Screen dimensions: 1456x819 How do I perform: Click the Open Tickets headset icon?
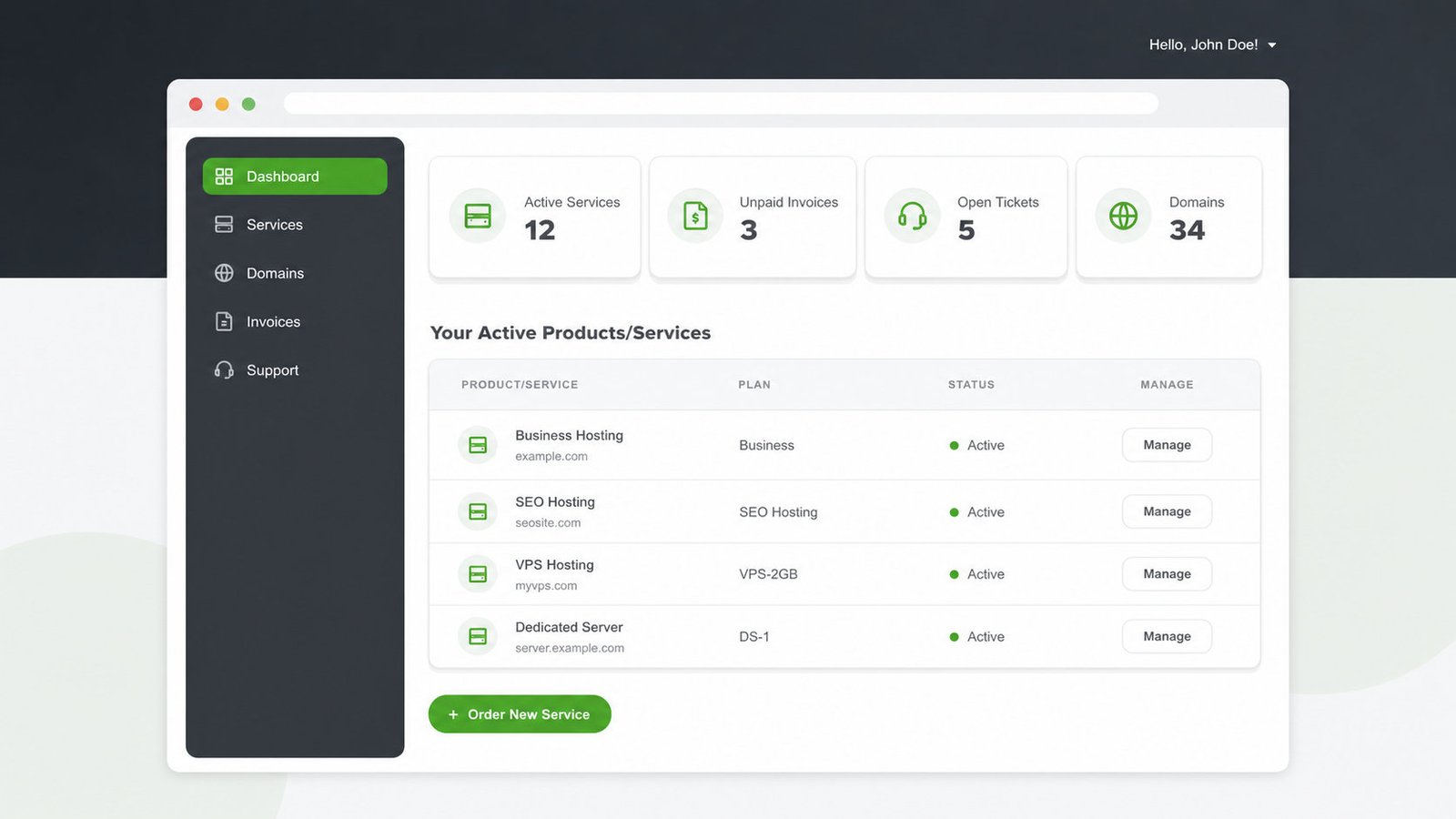coord(912,216)
